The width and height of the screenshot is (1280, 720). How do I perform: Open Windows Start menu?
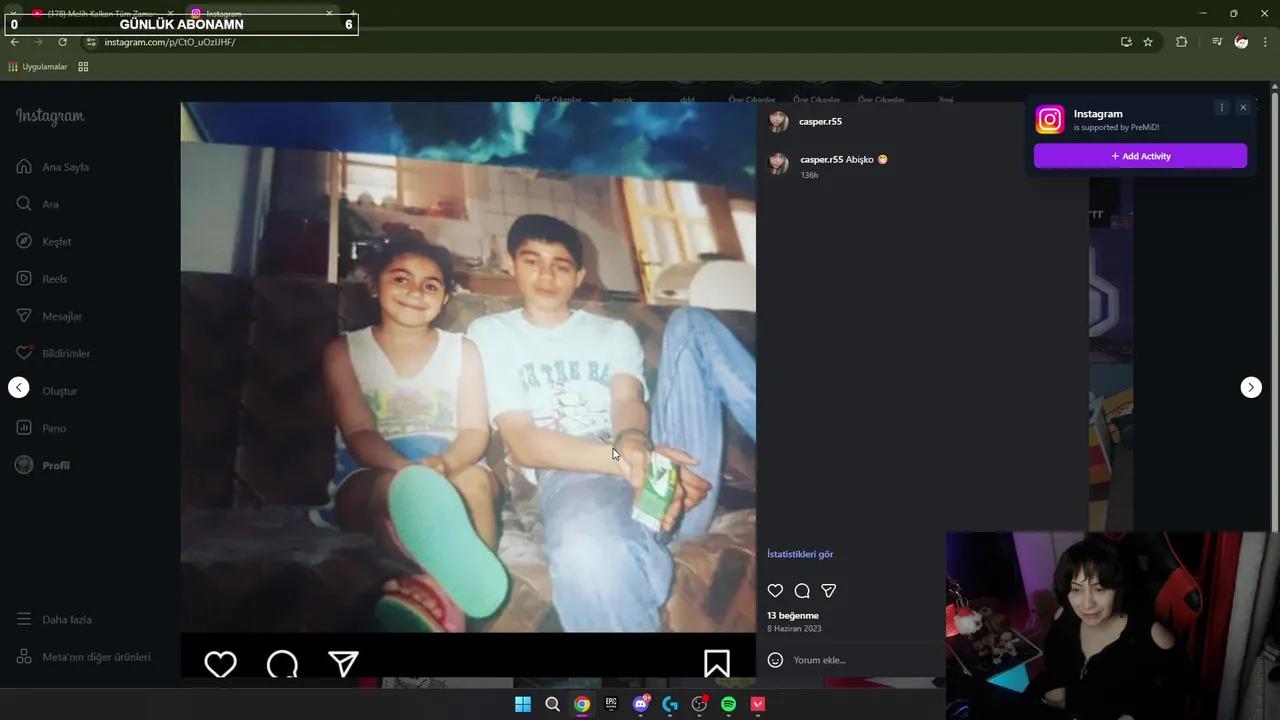523,704
